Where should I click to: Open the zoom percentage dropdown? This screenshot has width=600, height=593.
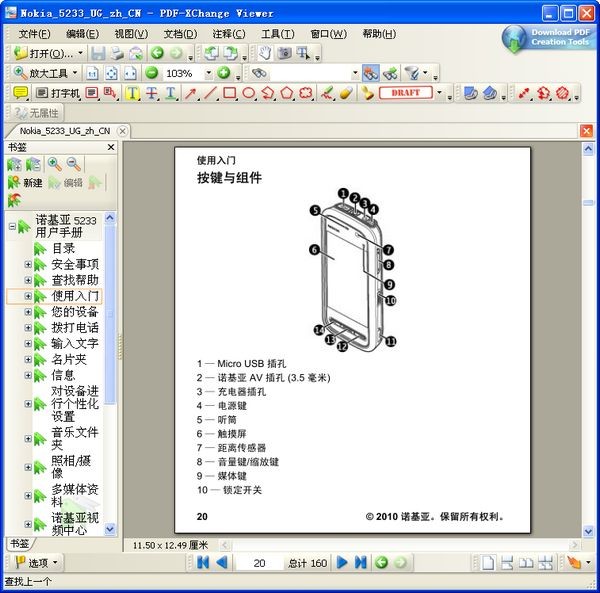click(x=209, y=73)
